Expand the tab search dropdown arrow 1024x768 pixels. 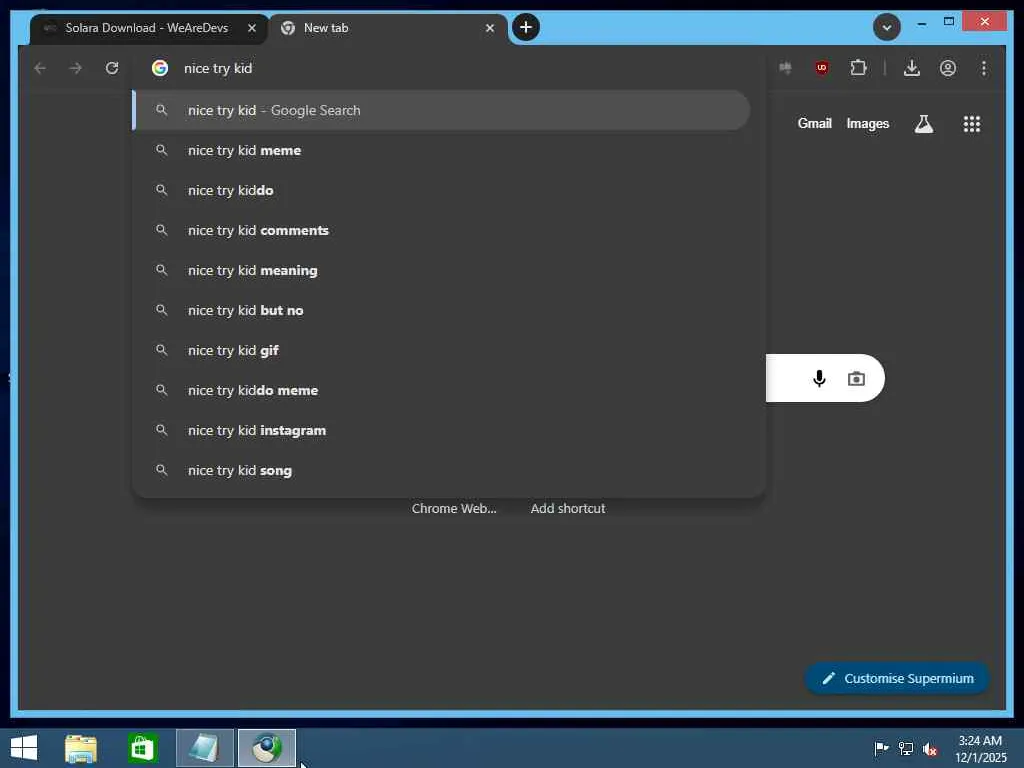[886, 27]
